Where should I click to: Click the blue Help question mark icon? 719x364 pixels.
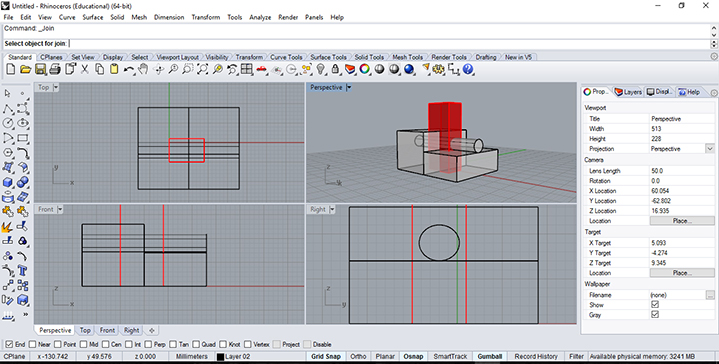tap(468, 69)
